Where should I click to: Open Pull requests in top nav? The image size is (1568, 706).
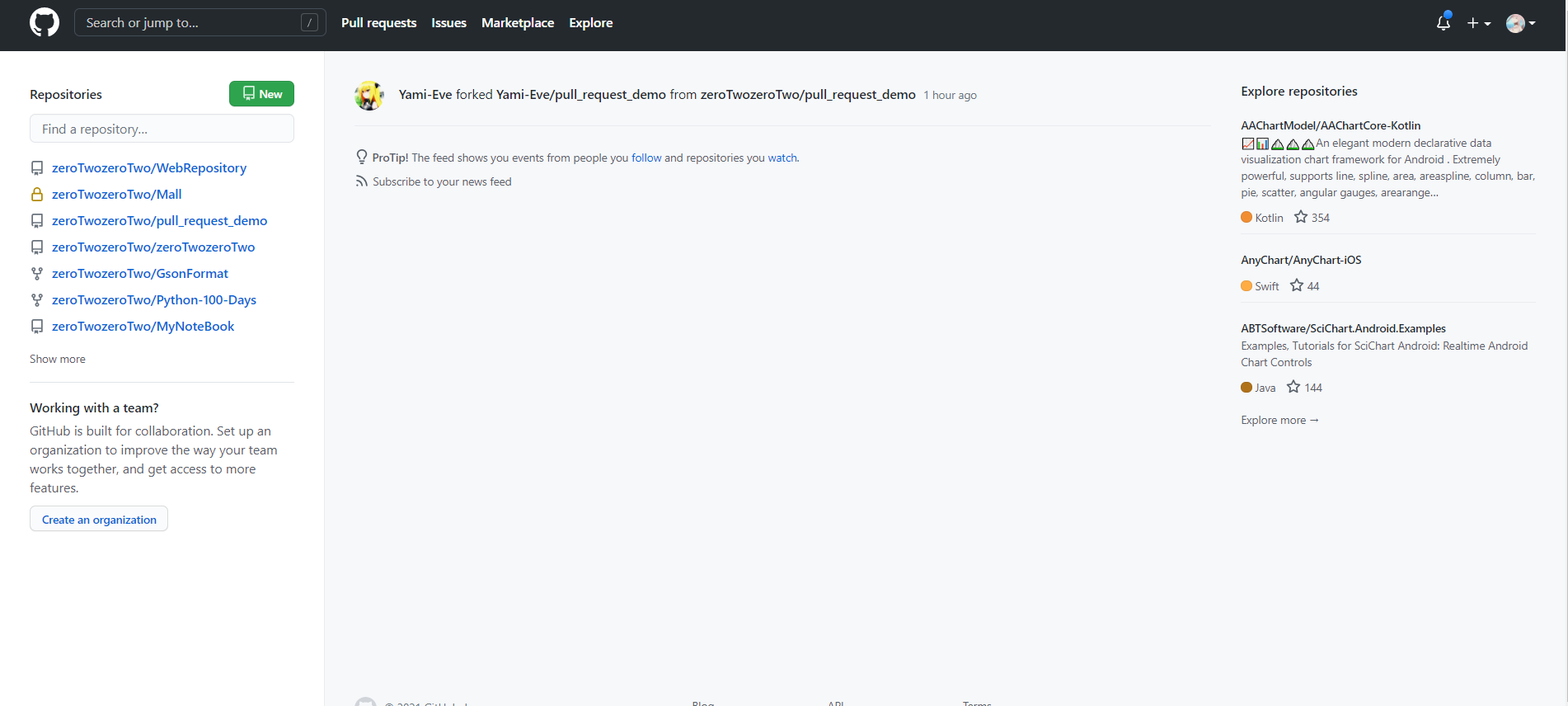pyautogui.click(x=378, y=22)
